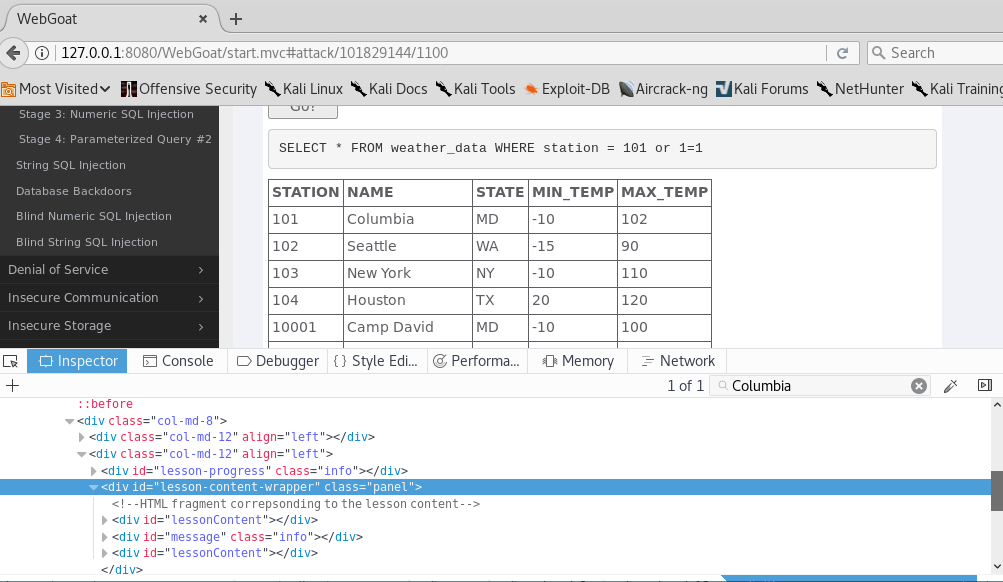Select Stage 4: Parameterized Query #2 lesson
Screen dimensions: 1003x582
point(115,139)
